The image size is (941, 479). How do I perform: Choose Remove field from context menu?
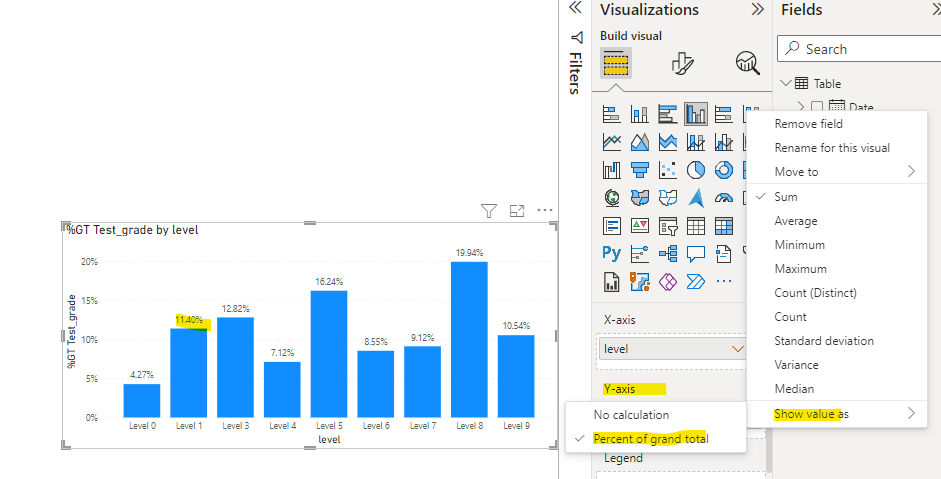pos(836,124)
